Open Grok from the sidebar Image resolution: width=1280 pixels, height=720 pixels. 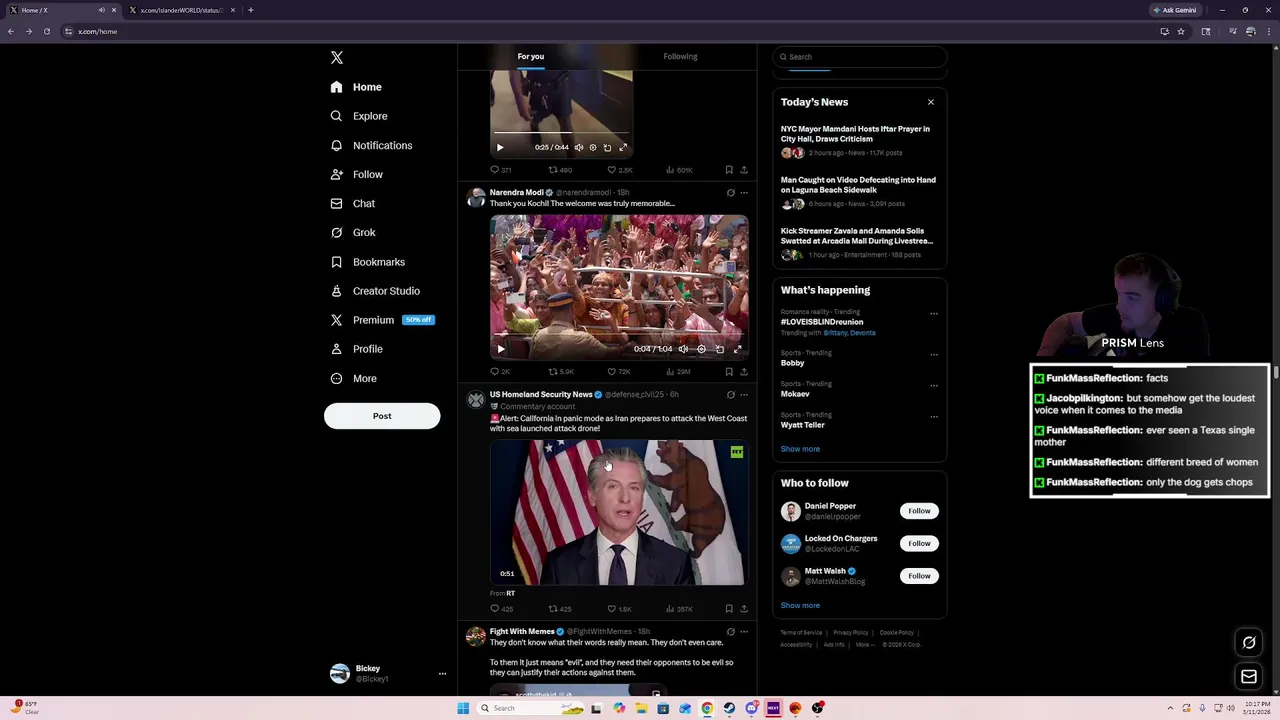[x=353, y=232]
